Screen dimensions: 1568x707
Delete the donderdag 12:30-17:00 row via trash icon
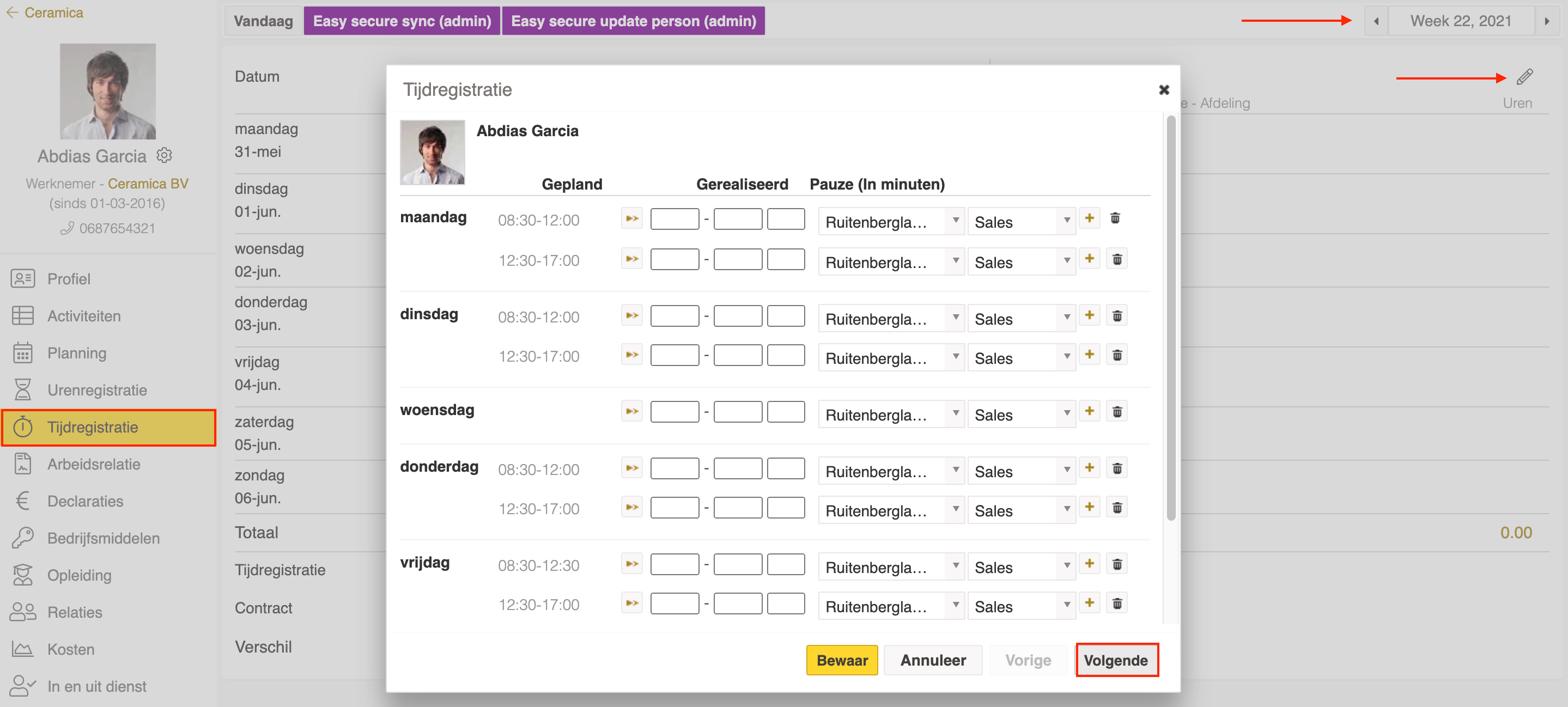coord(1117,508)
